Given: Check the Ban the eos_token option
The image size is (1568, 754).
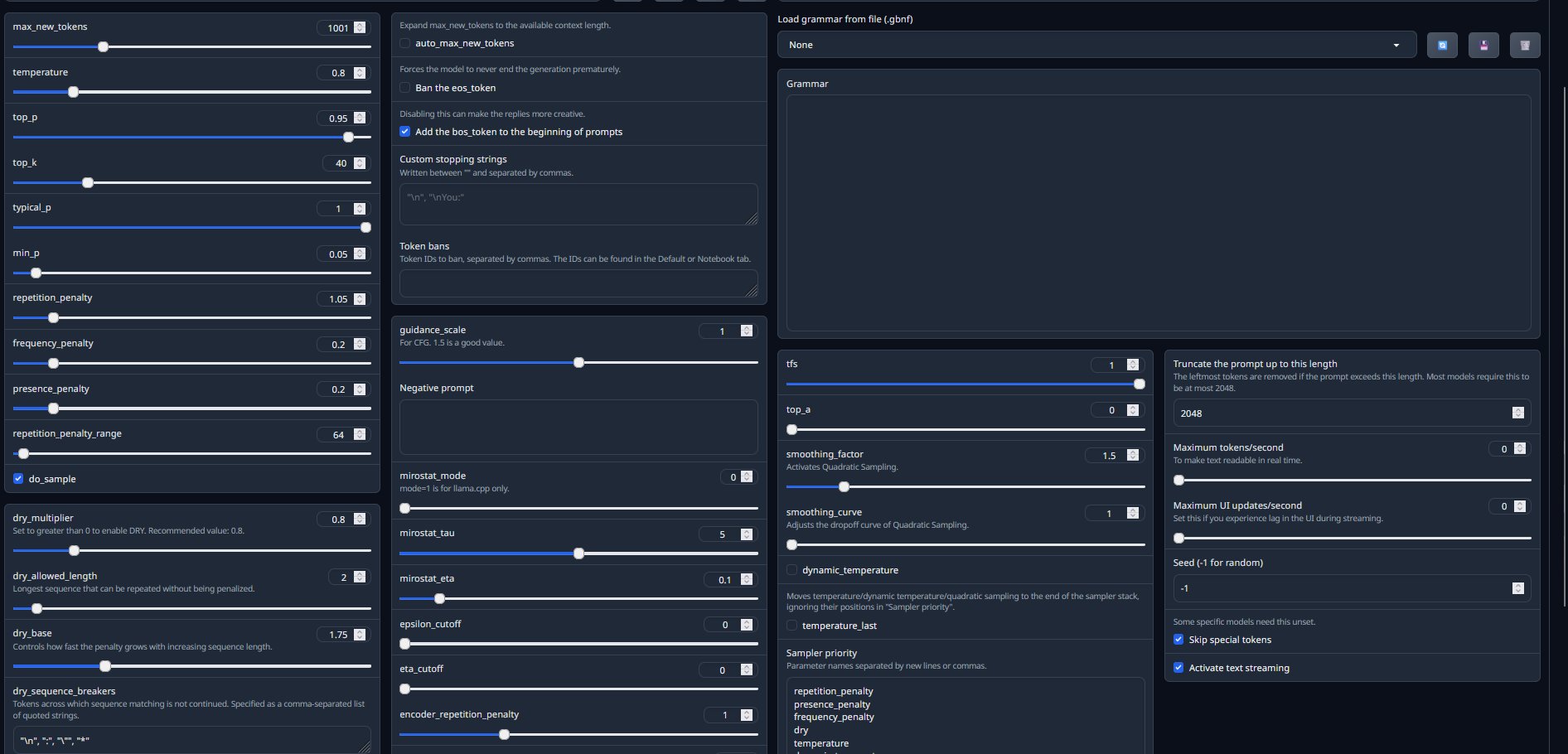Looking at the screenshot, I should 405,88.
